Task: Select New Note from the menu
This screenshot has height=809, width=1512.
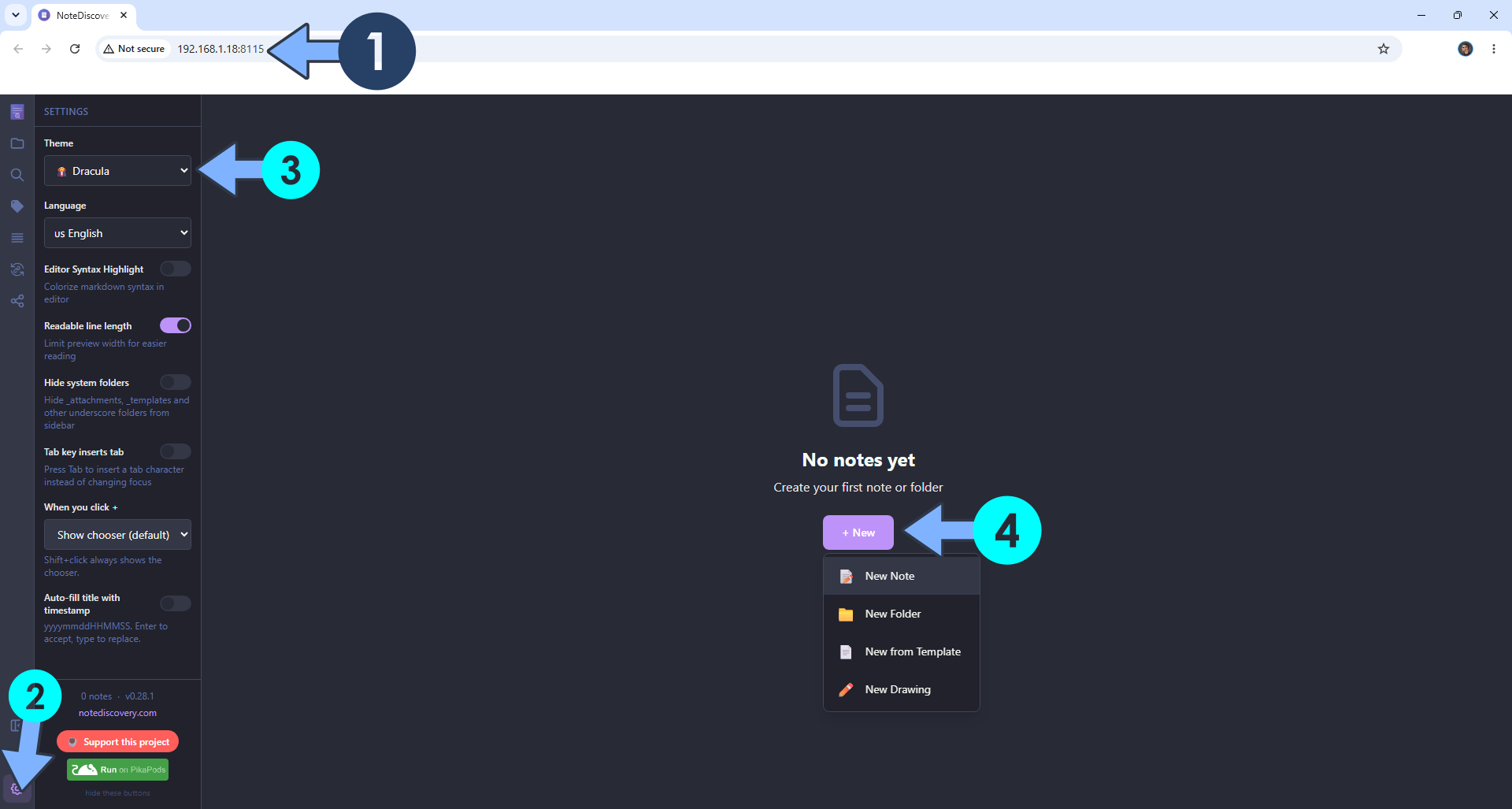Action: coord(902,577)
